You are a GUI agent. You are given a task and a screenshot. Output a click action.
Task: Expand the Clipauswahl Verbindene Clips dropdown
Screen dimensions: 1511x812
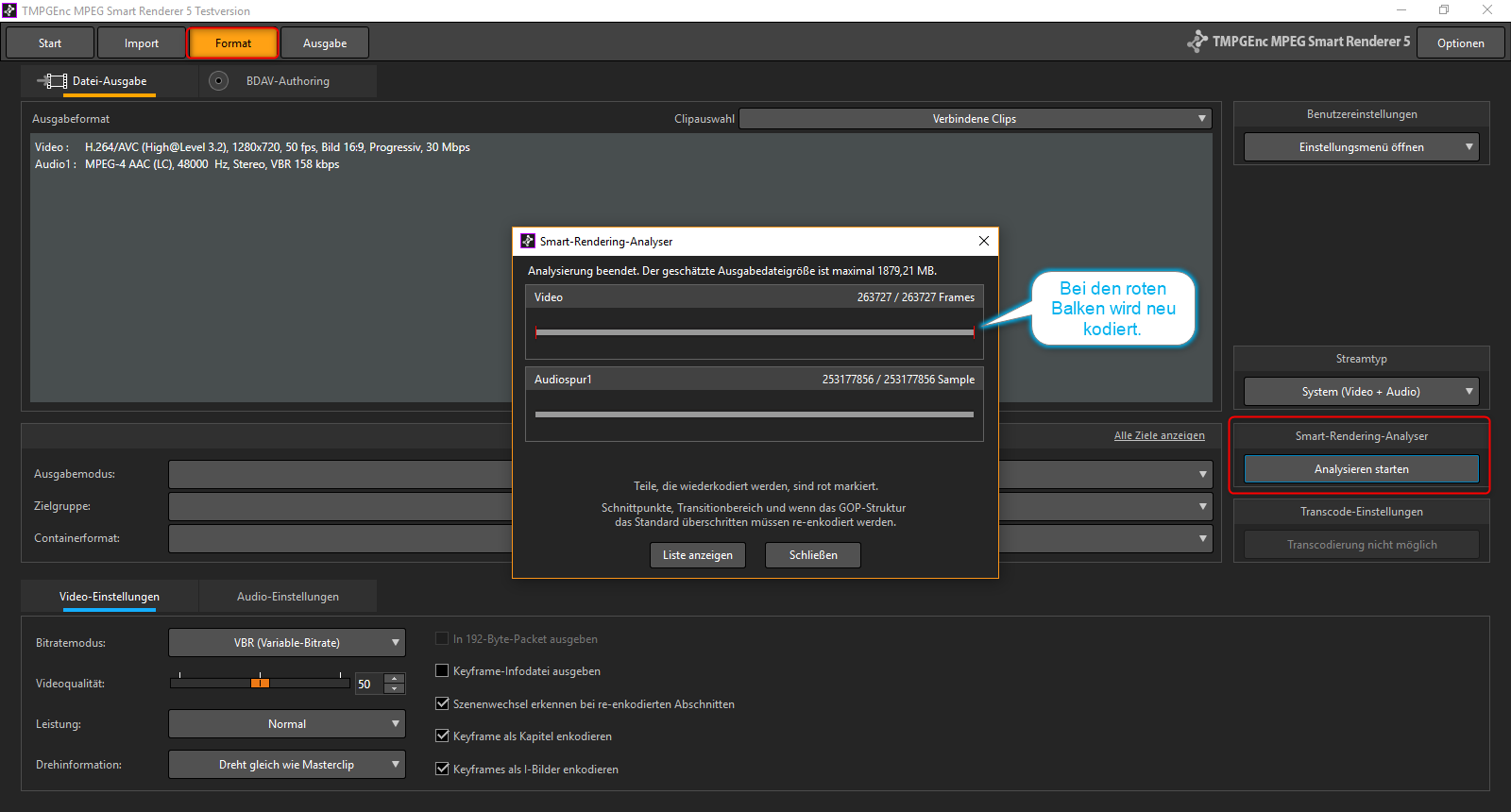coord(975,119)
